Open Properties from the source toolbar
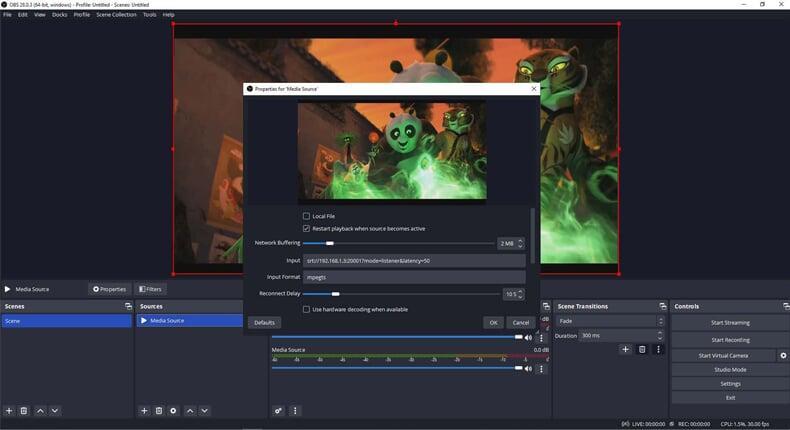The height and width of the screenshot is (430, 790). click(x=109, y=289)
